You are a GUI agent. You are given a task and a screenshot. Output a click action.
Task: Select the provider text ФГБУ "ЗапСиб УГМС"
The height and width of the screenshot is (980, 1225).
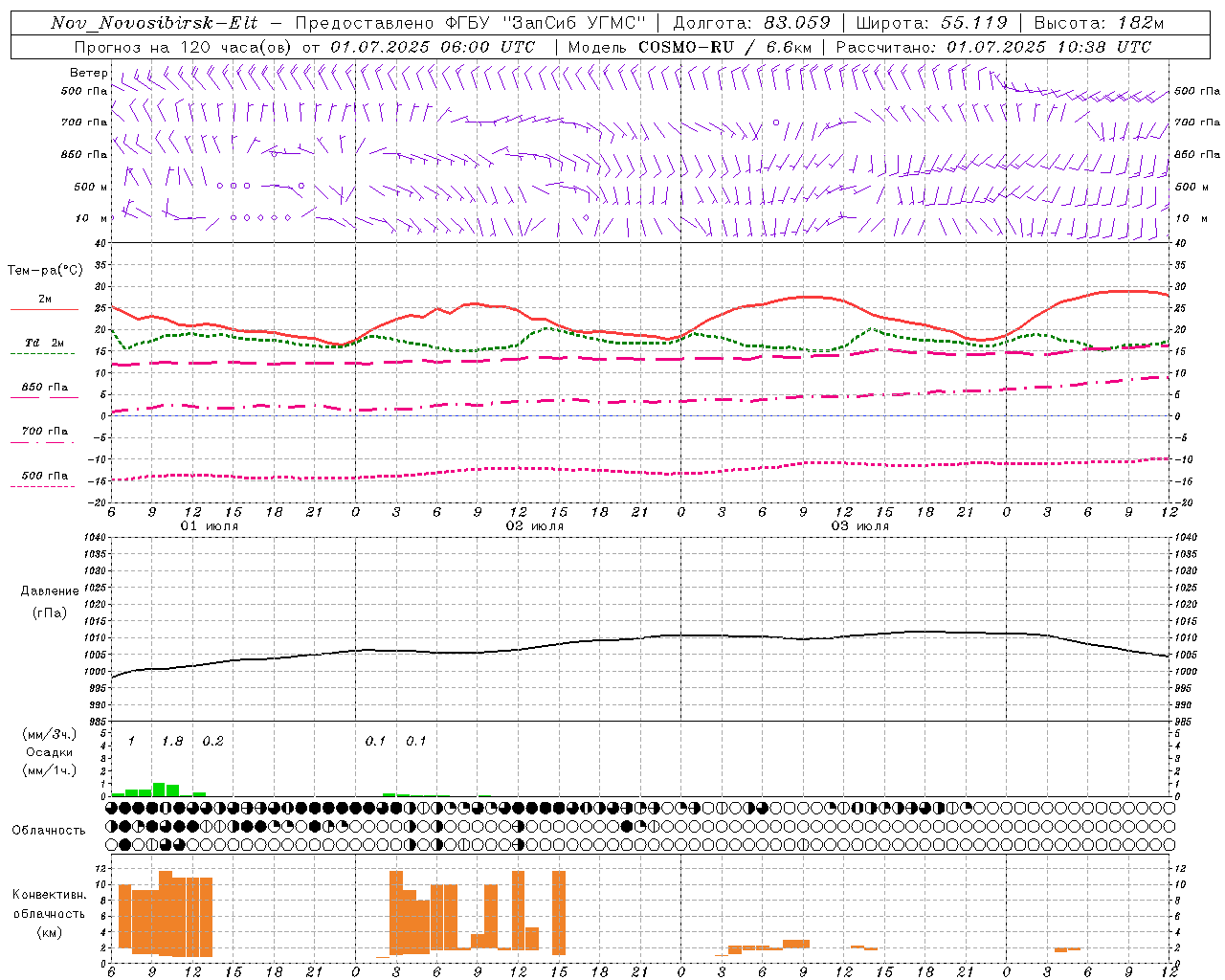[x=546, y=23]
